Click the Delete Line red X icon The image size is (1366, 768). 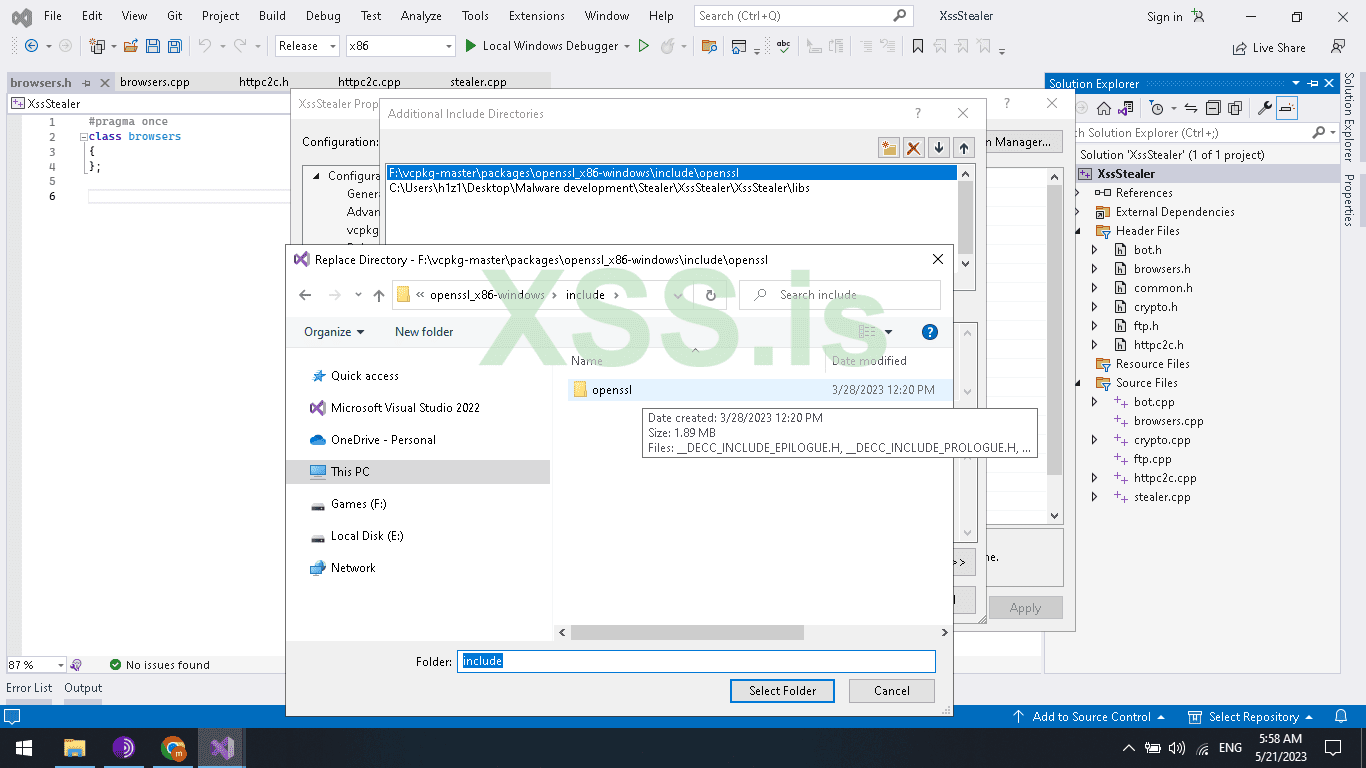coord(913,148)
